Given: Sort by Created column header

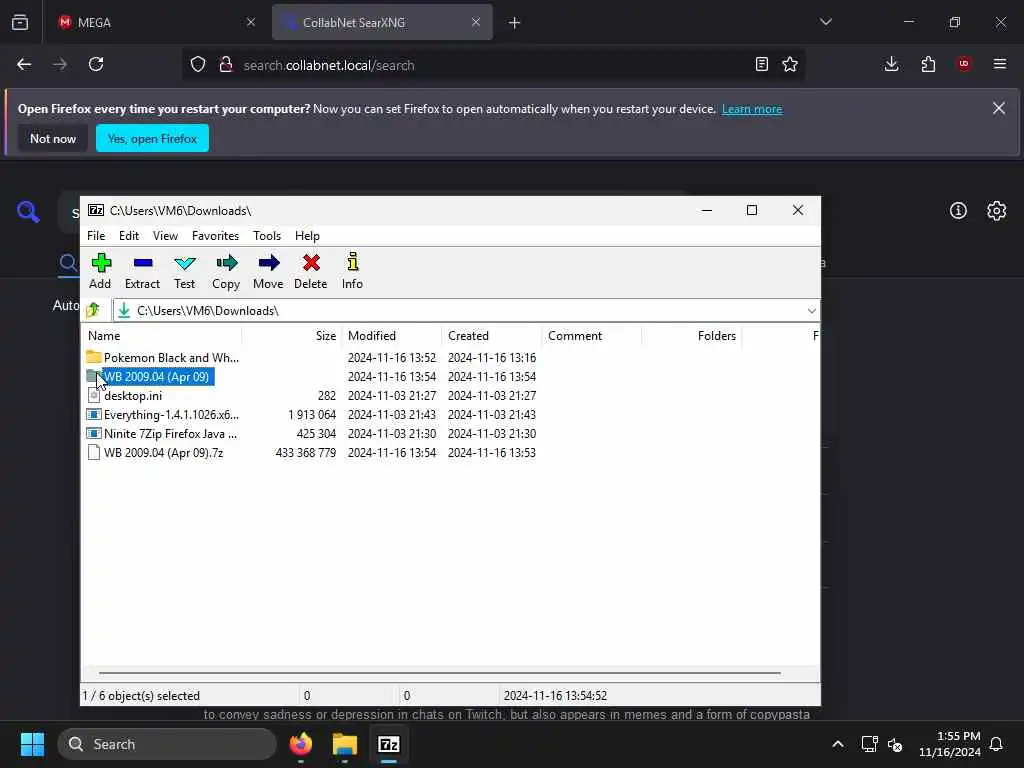Looking at the screenshot, I should pyautogui.click(x=492, y=336).
